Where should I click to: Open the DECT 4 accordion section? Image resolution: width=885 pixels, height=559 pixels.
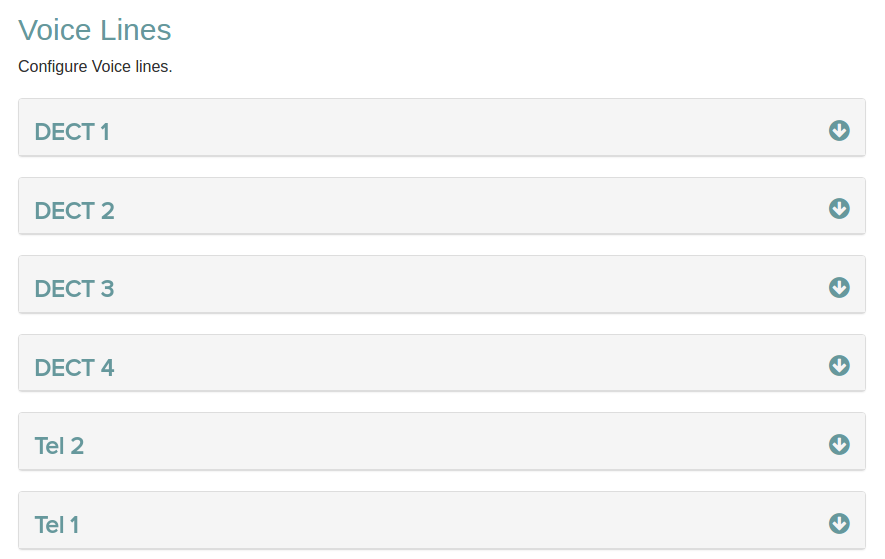click(441, 364)
